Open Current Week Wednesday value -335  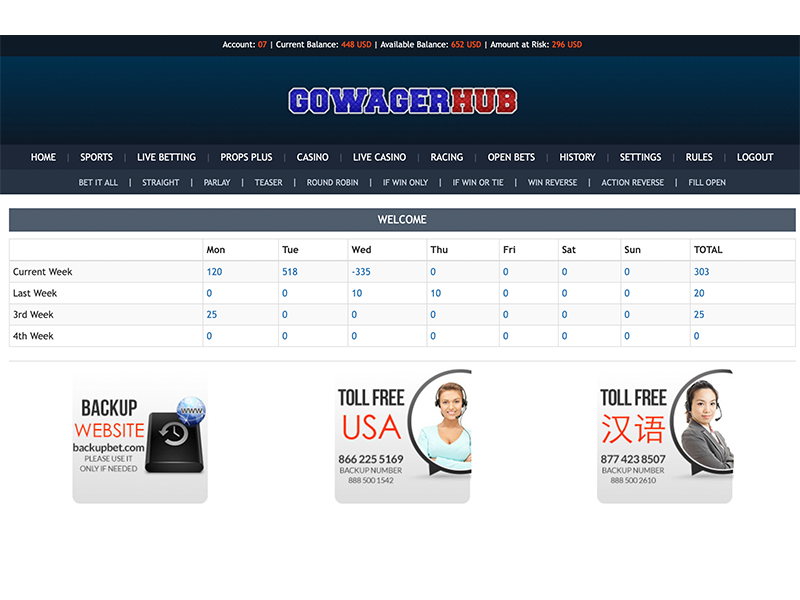point(361,272)
